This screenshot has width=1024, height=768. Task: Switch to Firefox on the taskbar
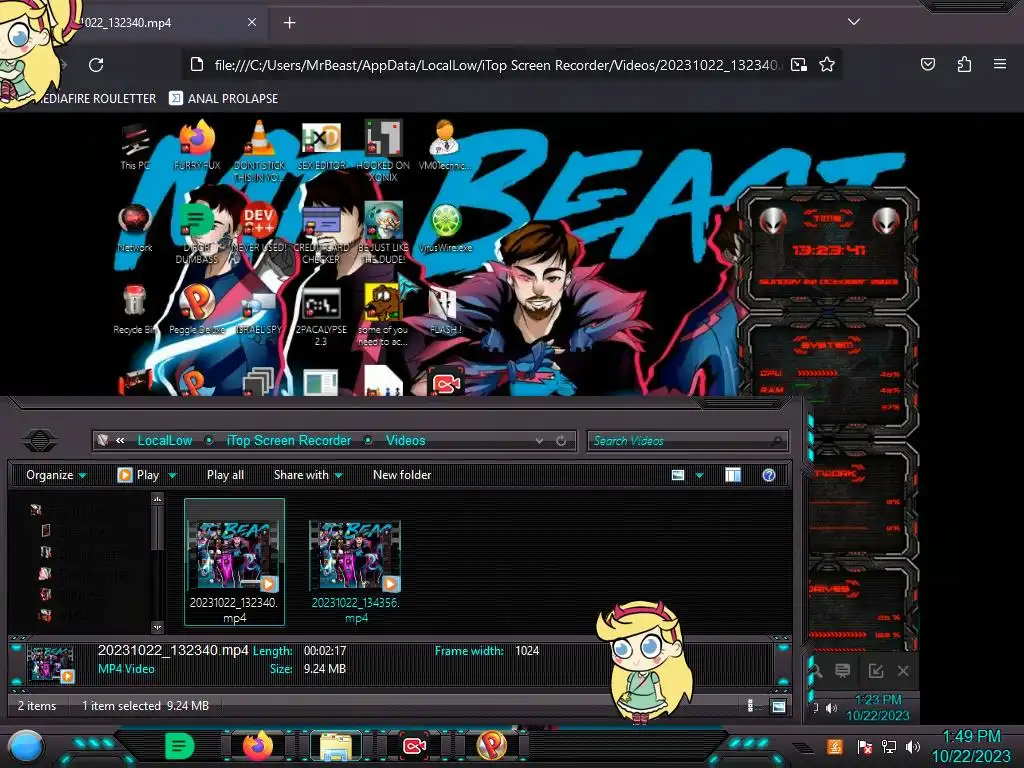pos(257,745)
